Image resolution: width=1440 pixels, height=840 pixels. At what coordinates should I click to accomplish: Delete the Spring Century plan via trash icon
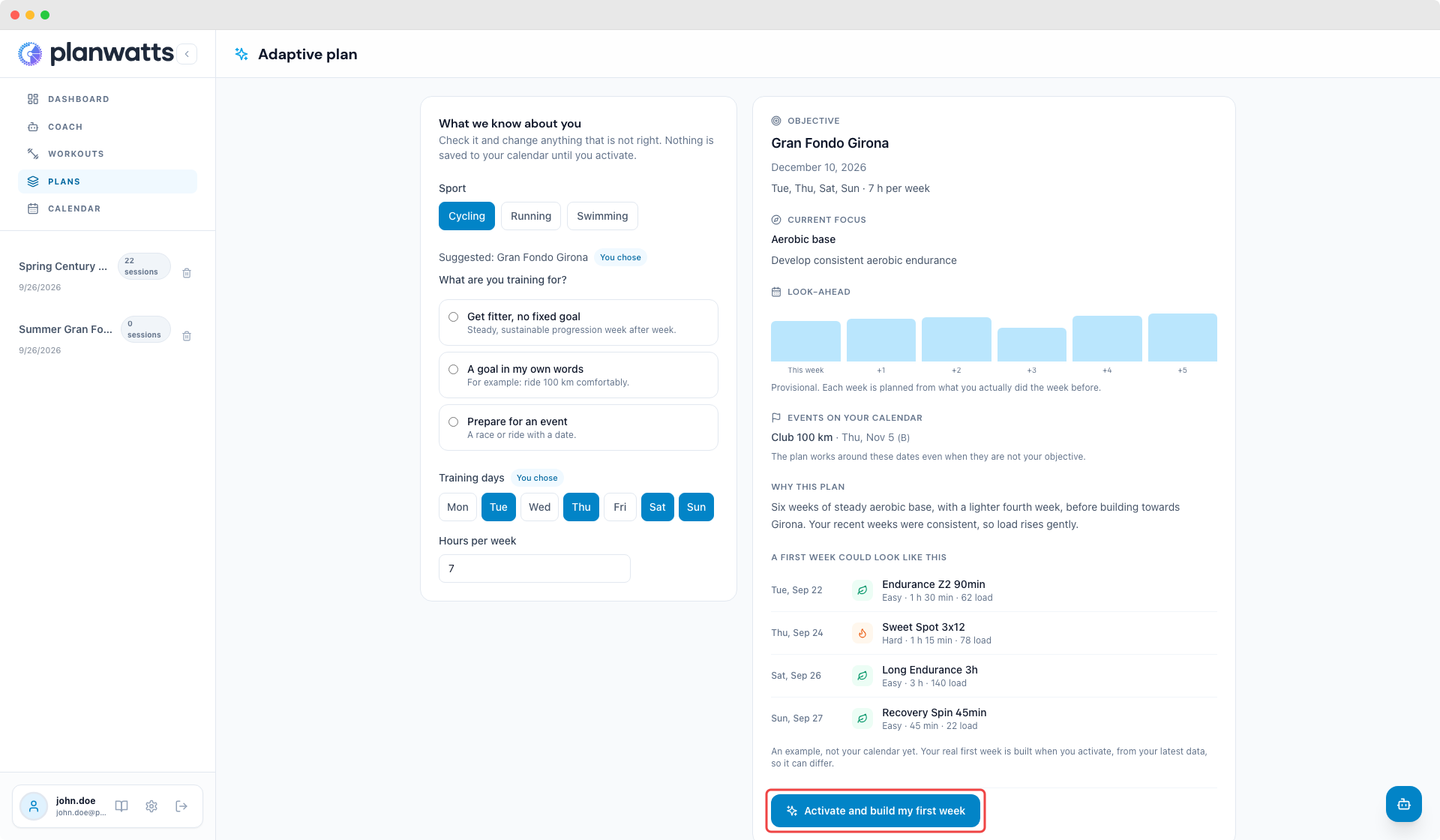[x=187, y=273]
